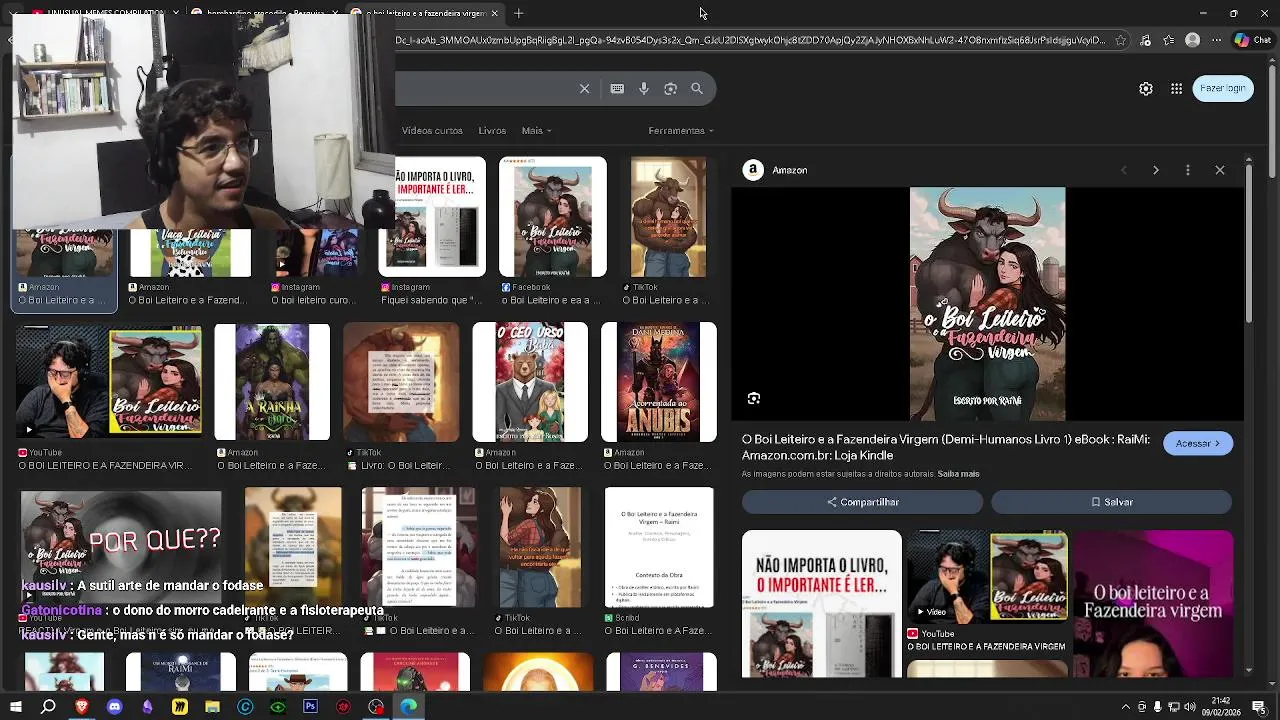Open Scribd document result thumbnail
Viewport: 1280px width, 720px height.
pos(659,547)
